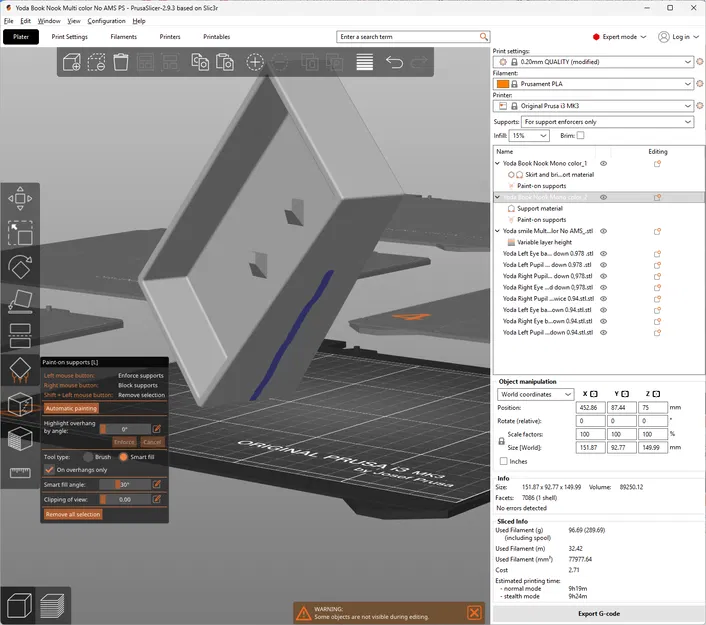Hide Yoda smile Mult...lor No AMS object
The width and height of the screenshot is (706, 625).
603,231
